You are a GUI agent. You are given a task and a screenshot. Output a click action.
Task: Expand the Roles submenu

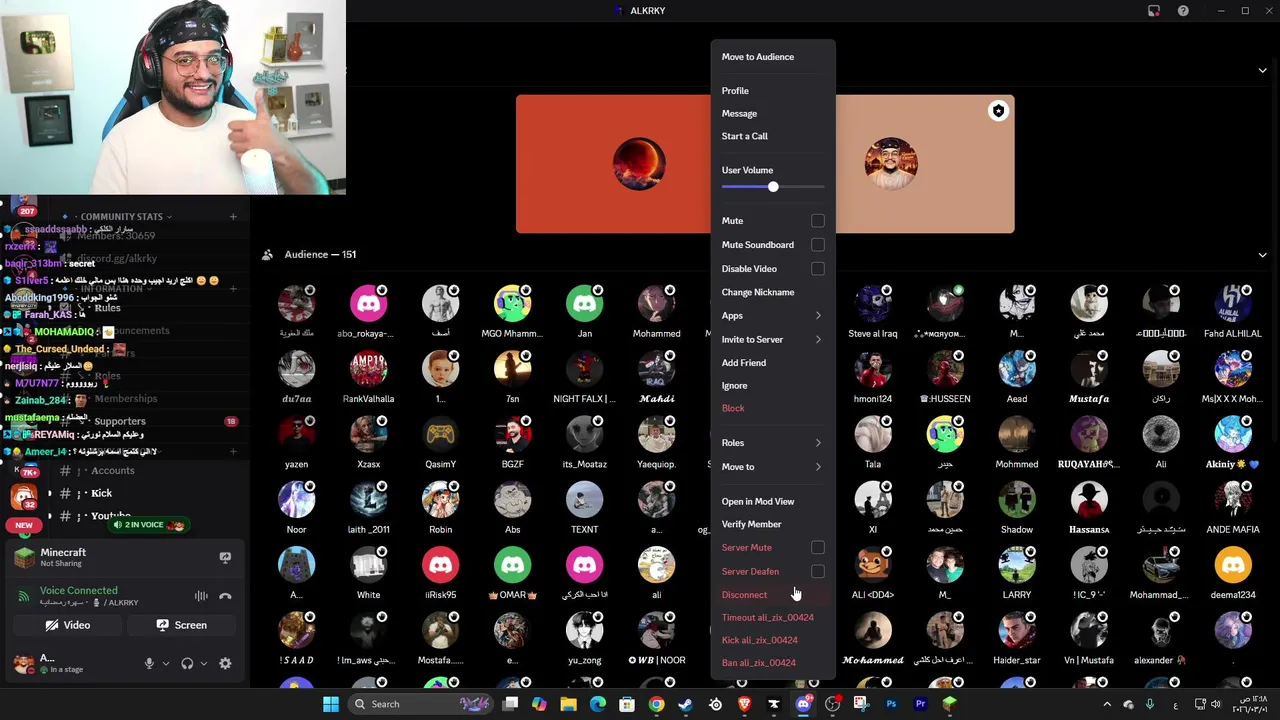772,443
